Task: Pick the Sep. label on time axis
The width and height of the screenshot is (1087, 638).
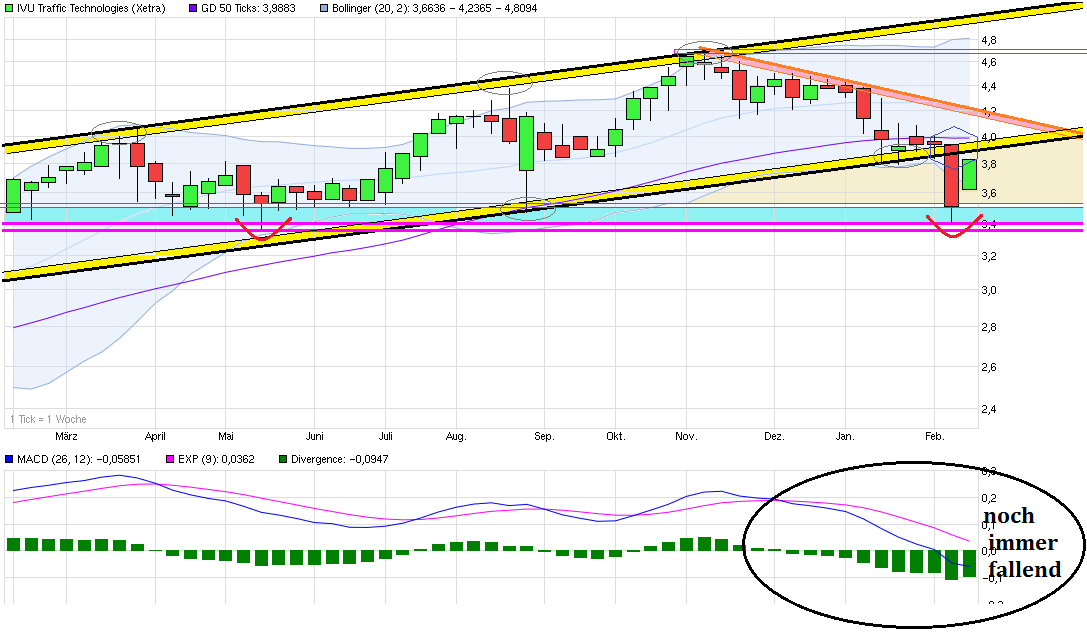Action: 544,436
